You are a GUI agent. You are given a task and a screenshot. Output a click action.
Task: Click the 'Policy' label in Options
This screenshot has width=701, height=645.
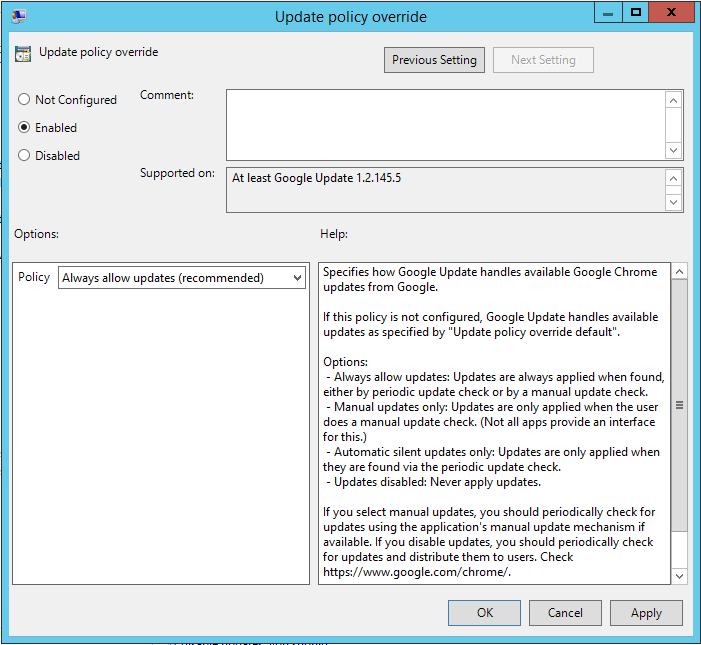[x=34, y=277]
